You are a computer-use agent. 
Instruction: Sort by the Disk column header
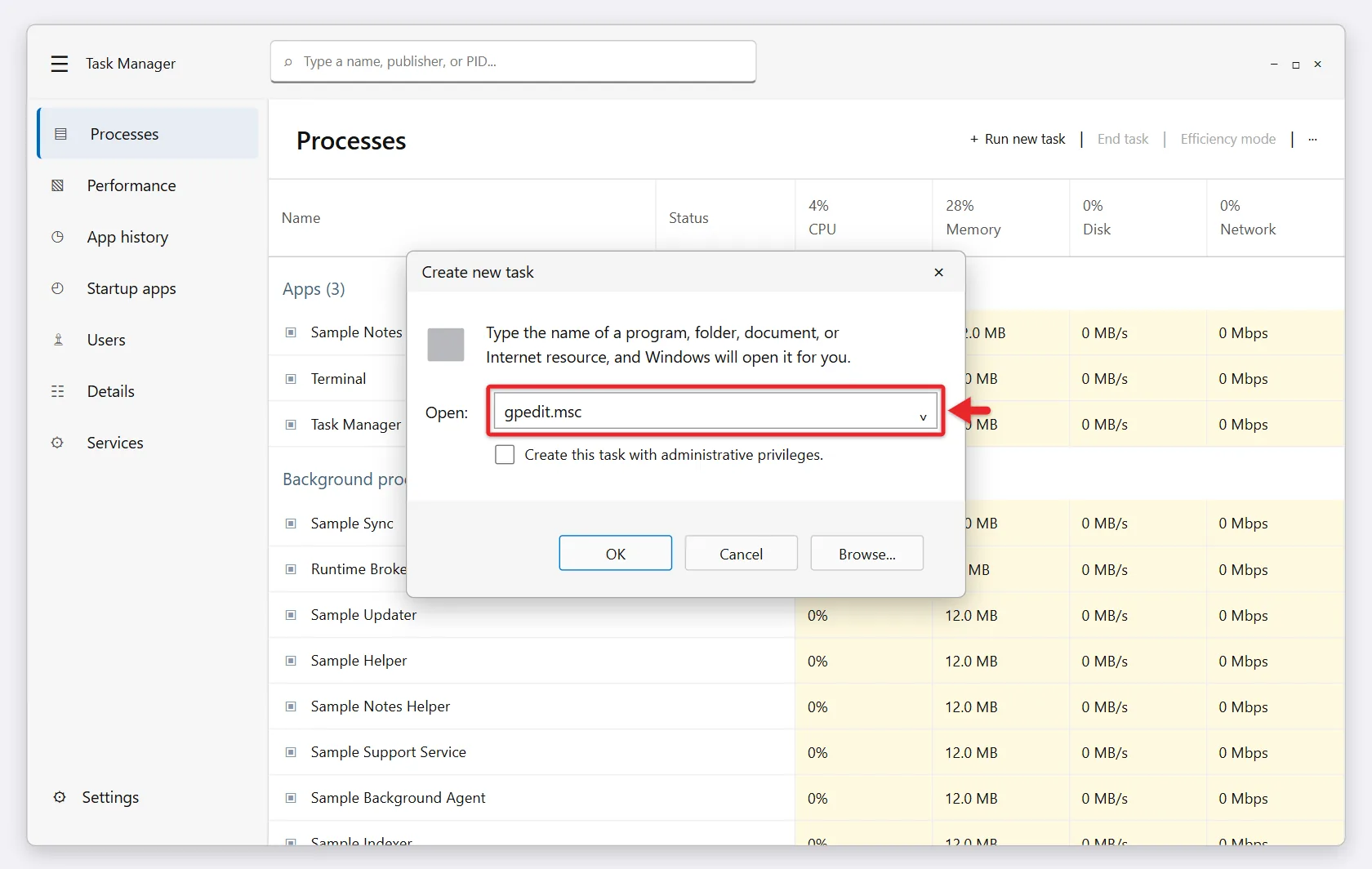pyautogui.click(x=1138, y=217)
